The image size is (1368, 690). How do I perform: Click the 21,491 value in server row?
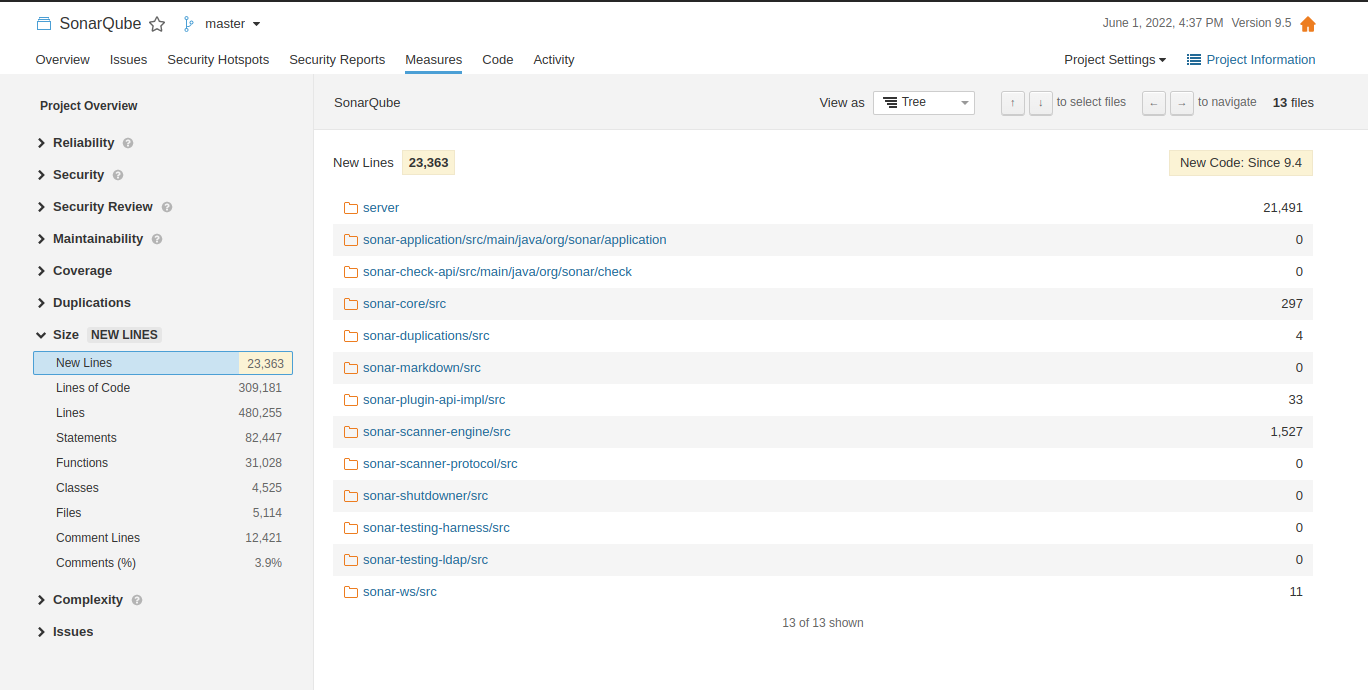1283,208
